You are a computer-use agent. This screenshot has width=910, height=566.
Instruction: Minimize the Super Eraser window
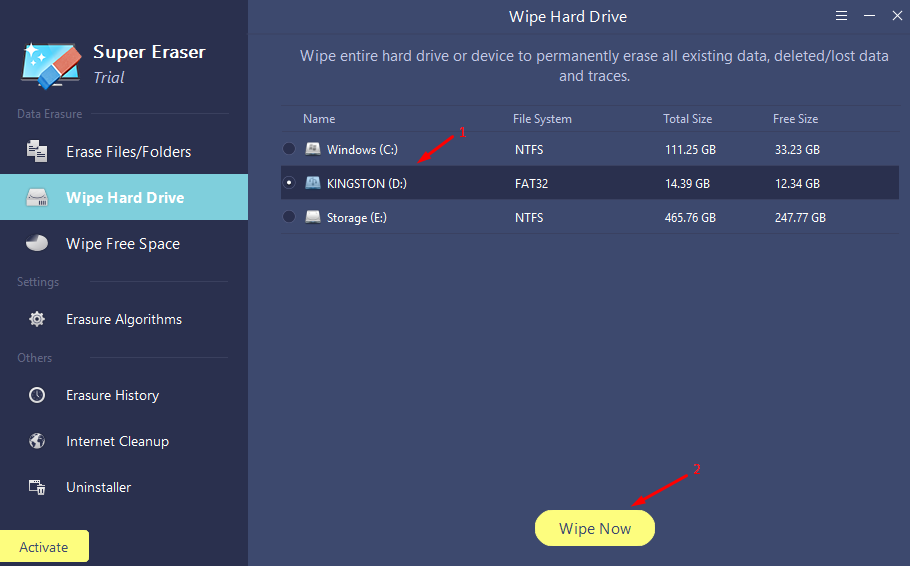click(x=869, y=16)
